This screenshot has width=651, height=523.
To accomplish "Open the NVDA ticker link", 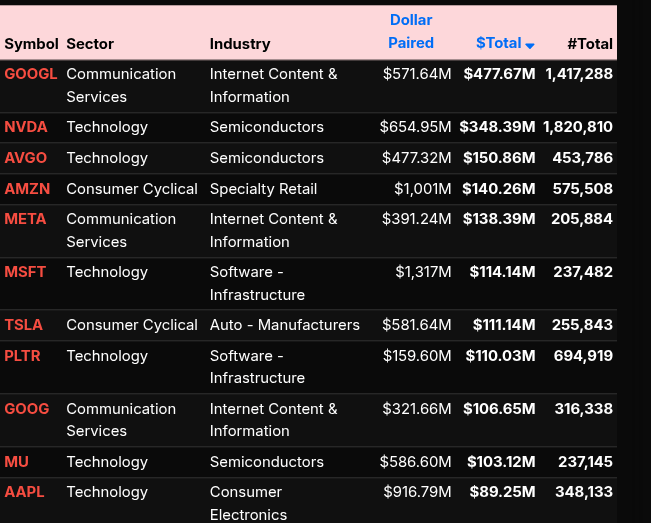I will [x=26, y=127].
